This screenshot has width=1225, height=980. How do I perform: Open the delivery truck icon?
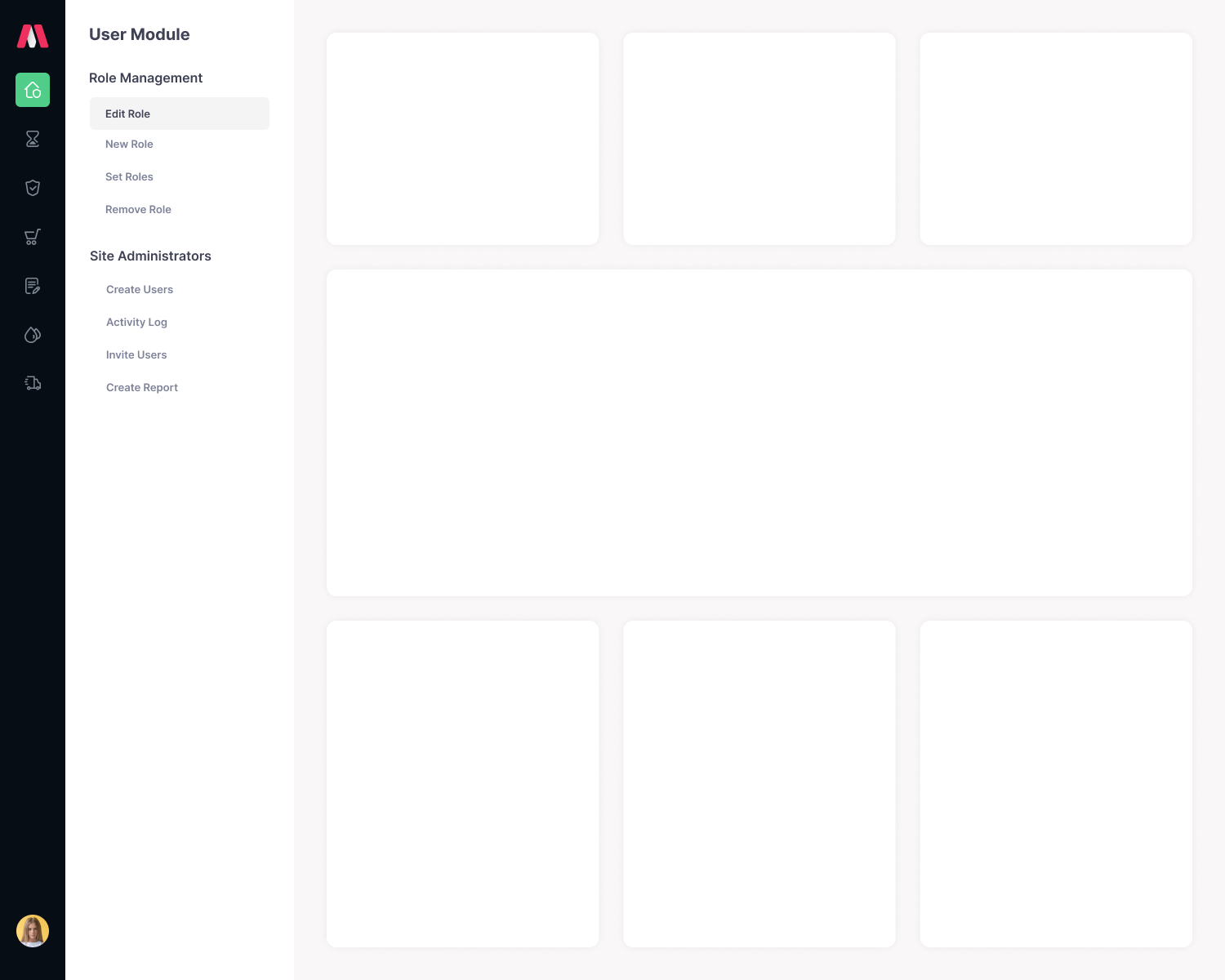pos(33,383)
